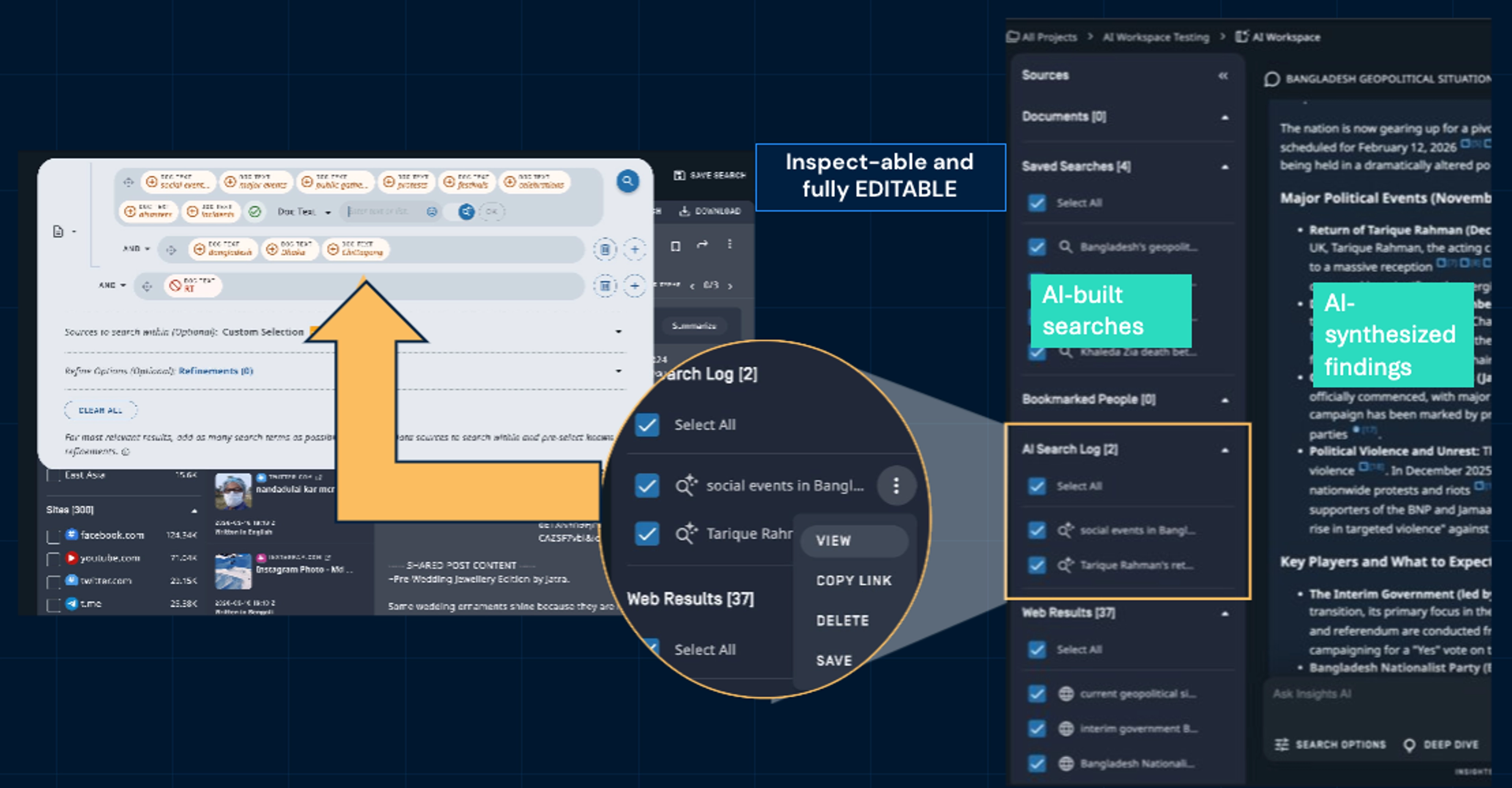Click SAVE SEARCH above the results
Viewport: 1512px width, 788px height.
tap(710, 175)
